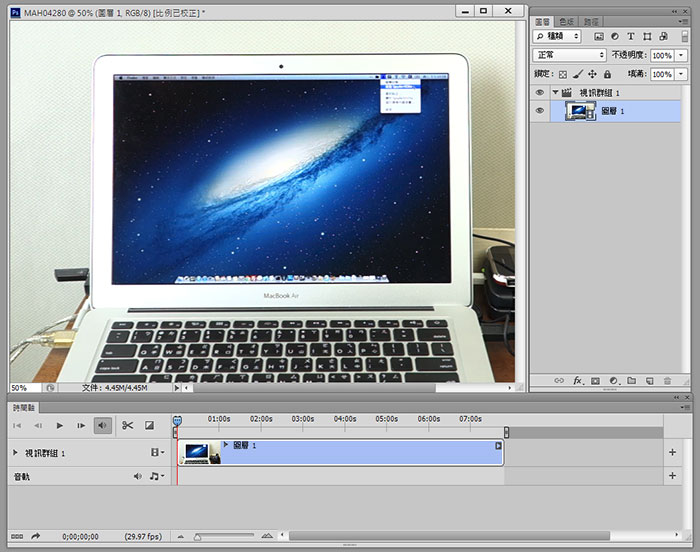Screen dimensions: 700x552
Task: Hide 圖層 1 via its eye icon
Action: click(540, 110)
